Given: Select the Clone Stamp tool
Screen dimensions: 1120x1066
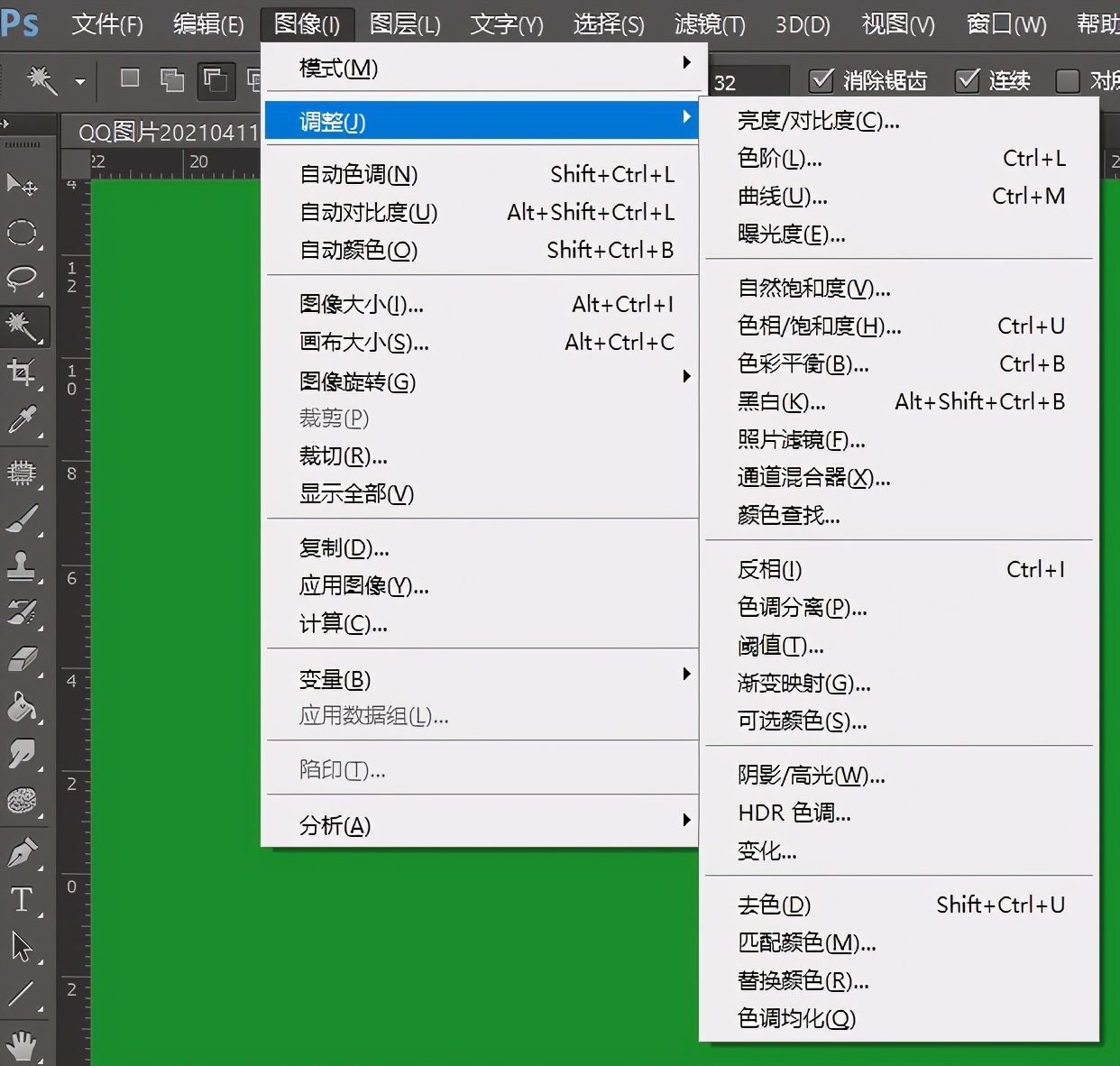Looking at the screenshot, I should (x=22, y=565).
